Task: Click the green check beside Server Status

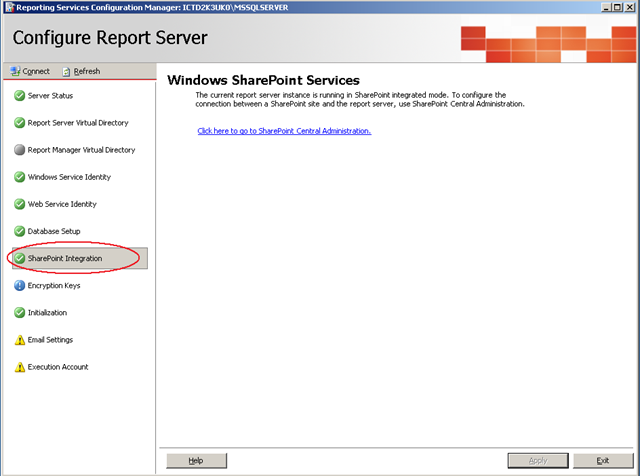Action: 19,96
